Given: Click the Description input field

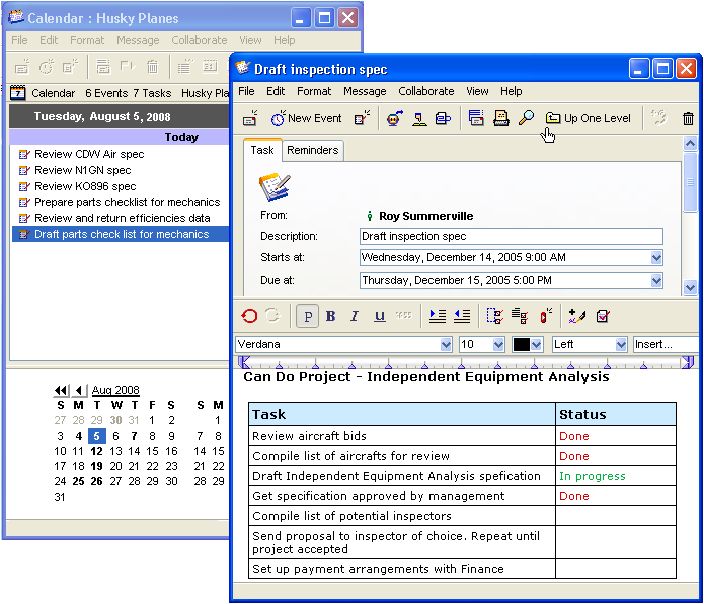Looking at the screenshot, I should point(511,237).
